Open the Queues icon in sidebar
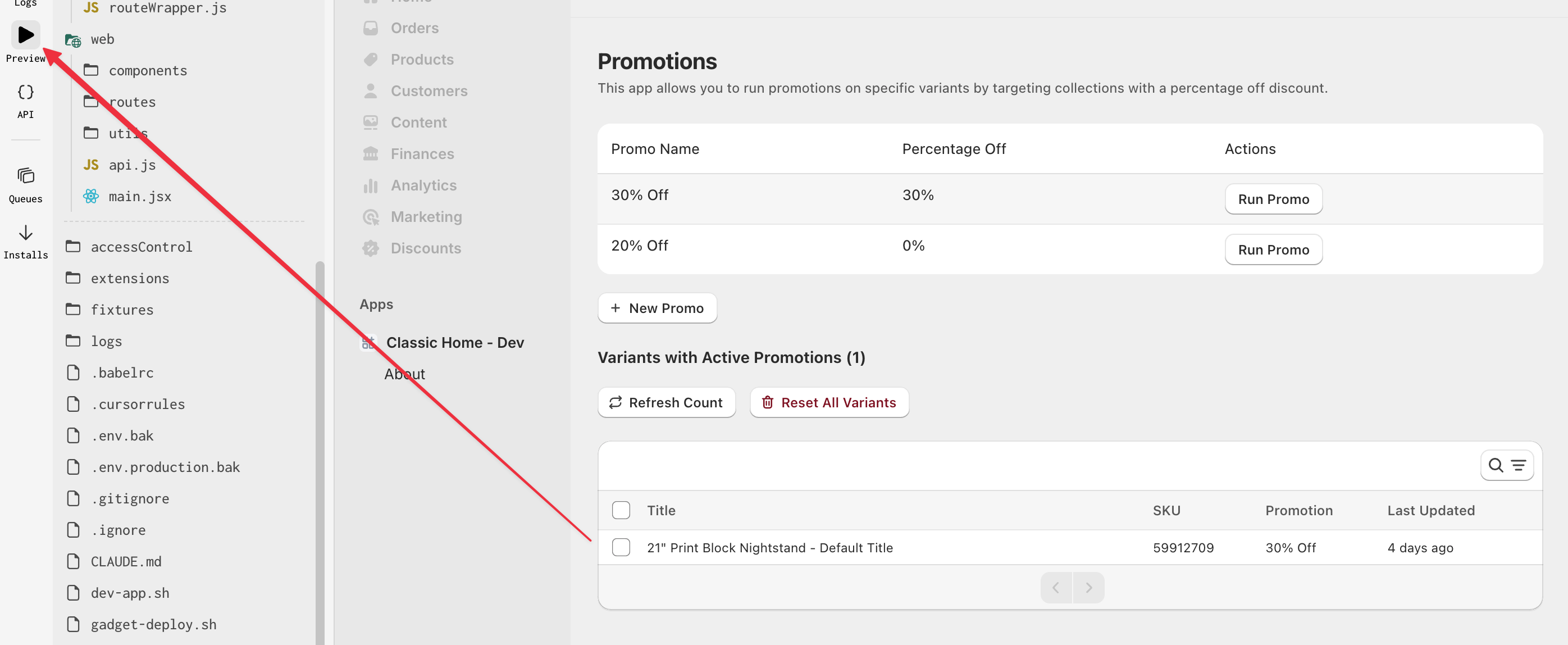Viewport: 1568px width, 645px height. (26, 176)
